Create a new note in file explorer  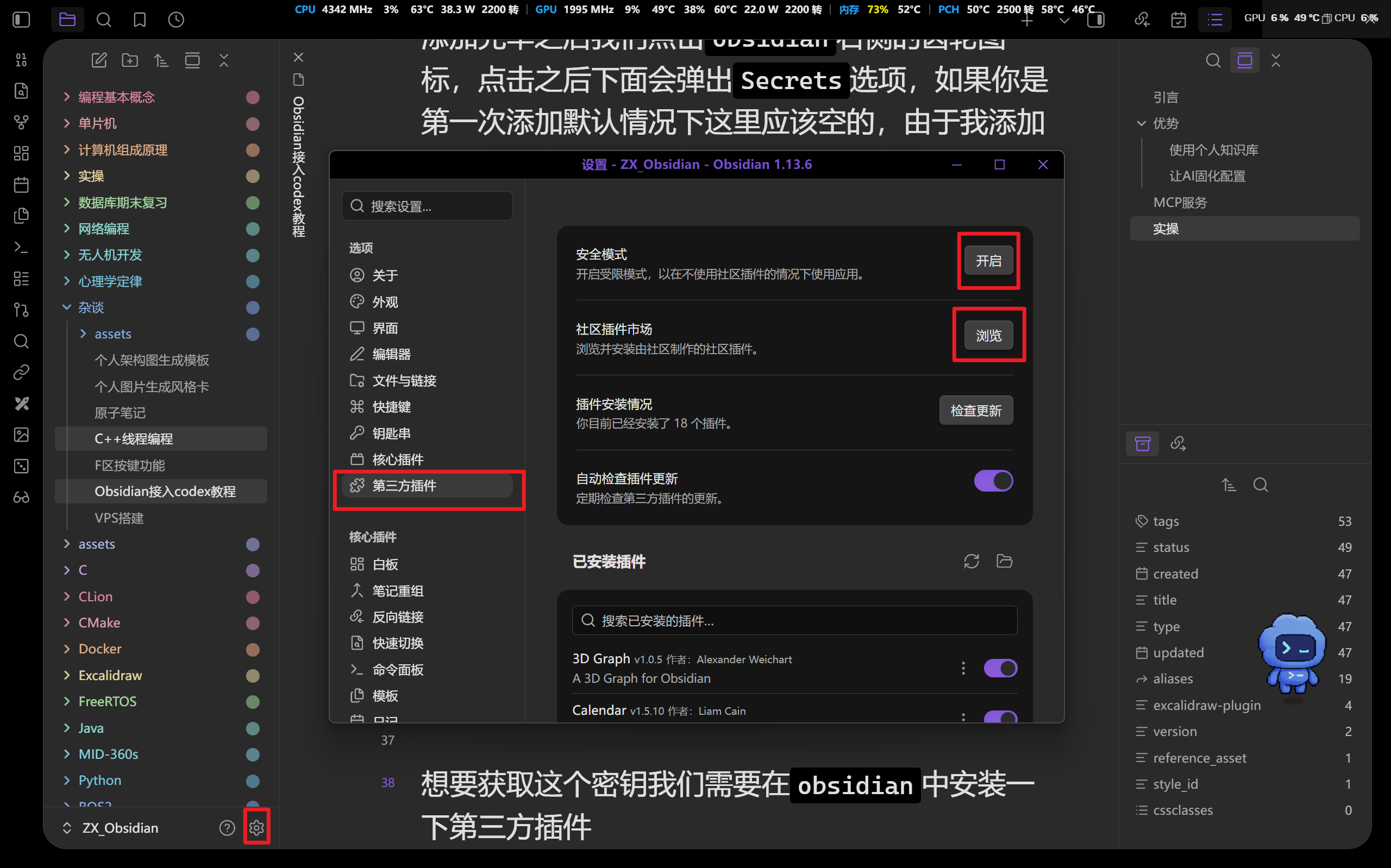99,60
